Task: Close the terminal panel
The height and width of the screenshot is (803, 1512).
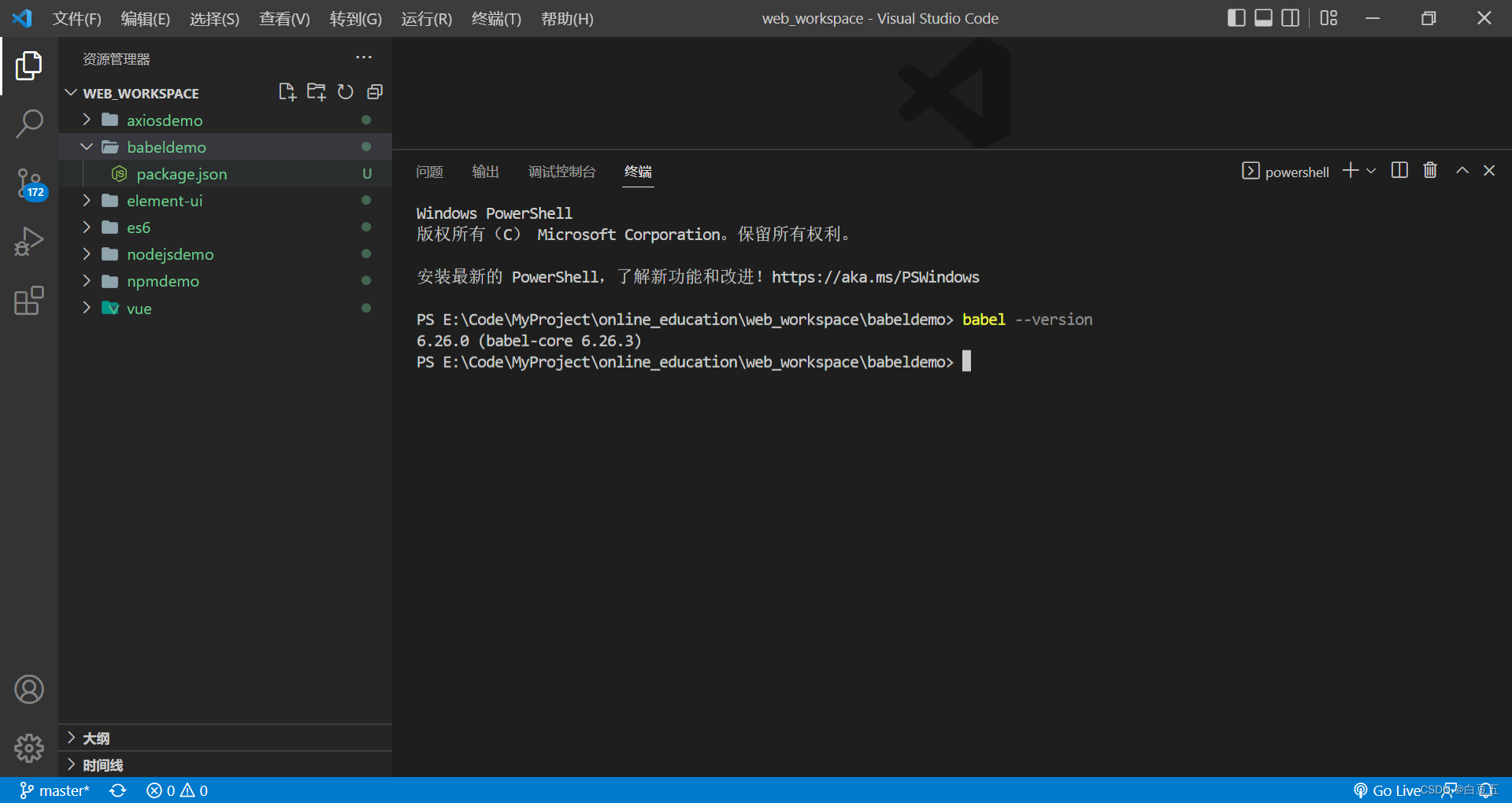Action: tap(1489, 171)
